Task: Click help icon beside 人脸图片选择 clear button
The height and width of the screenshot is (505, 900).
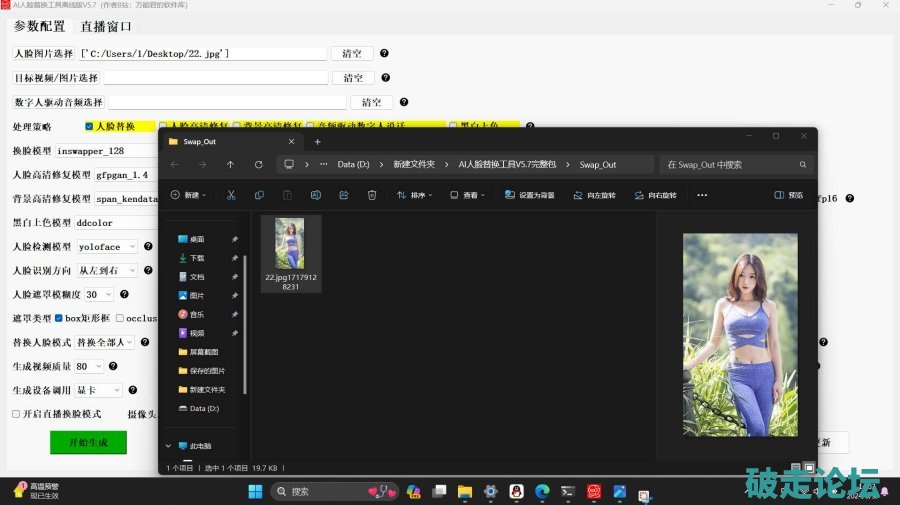Action: click(x=384, y=54)
